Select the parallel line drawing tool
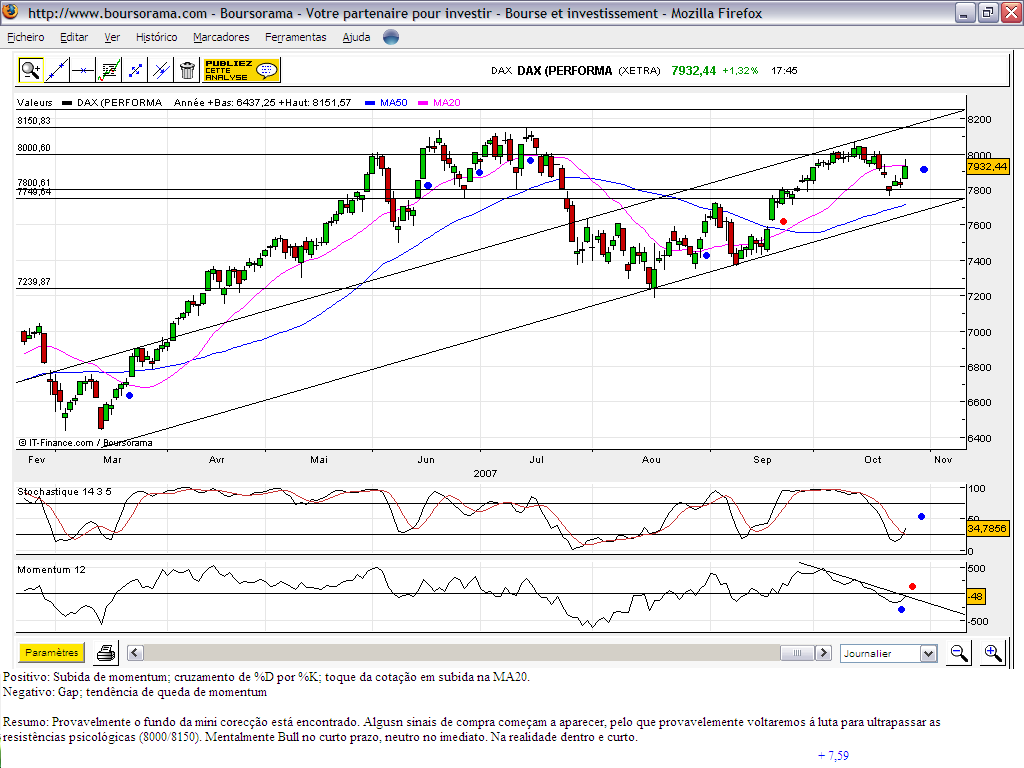The height and width of the screenshot is (768, 1024). coord(161,70)
